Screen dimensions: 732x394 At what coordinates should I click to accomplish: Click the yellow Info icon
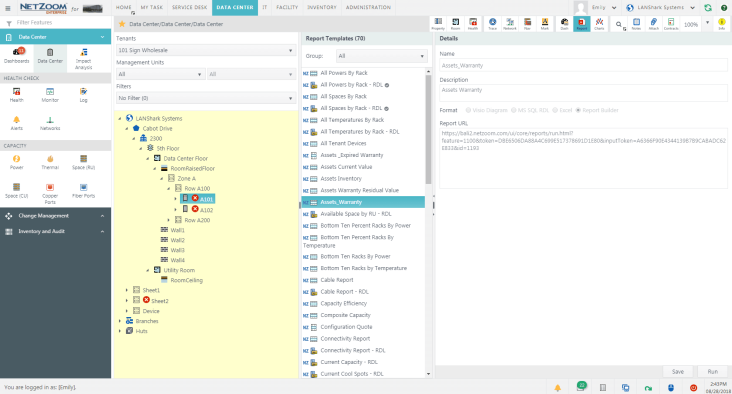pos(722,24)
